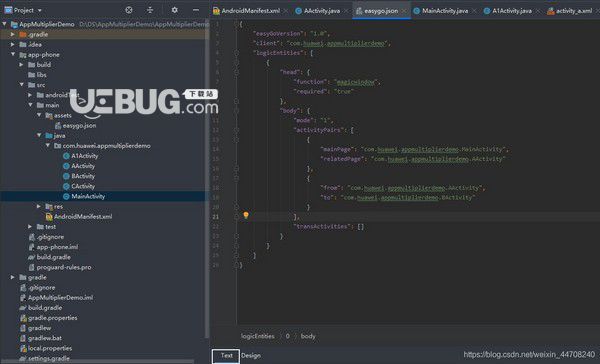Open AndroidManifest.xml in project tree
Image resolution: width=600 pixels, height=364 pixels.
coord(79,216)
